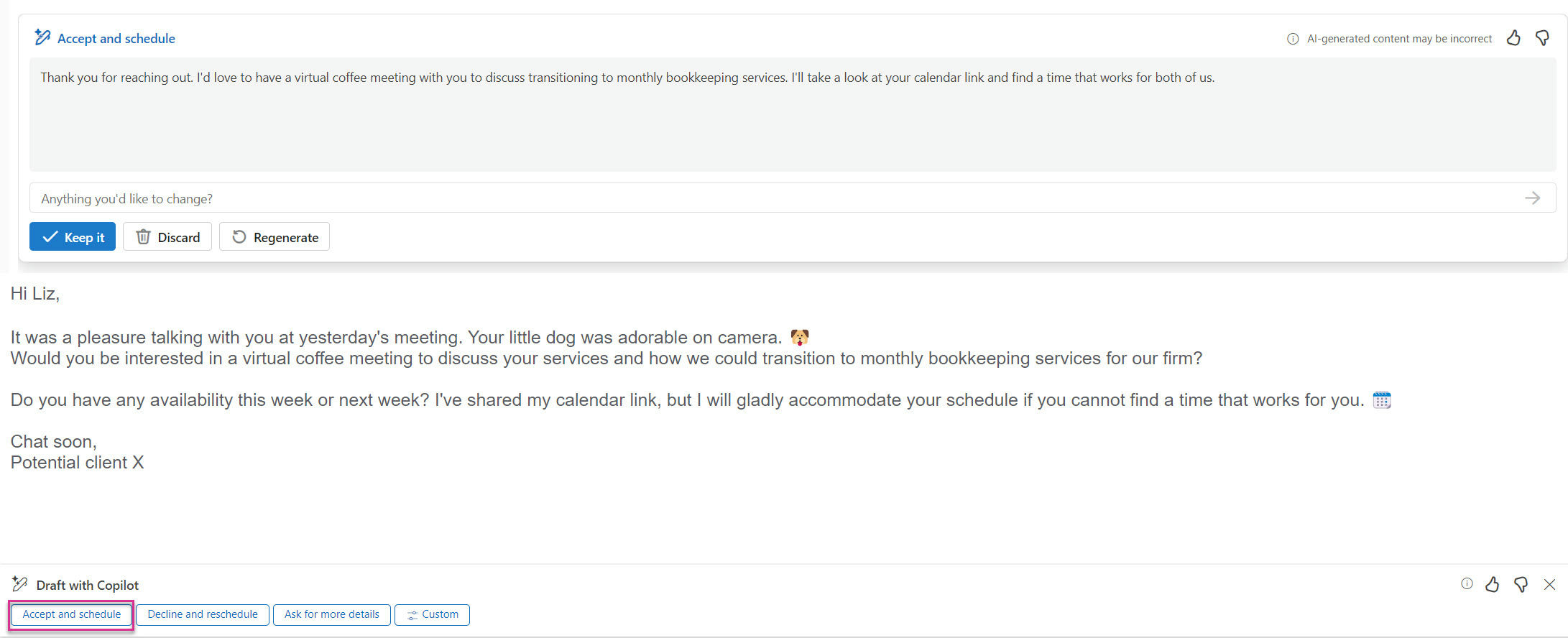
Task: Click the Accept and schedule heading link
Action: click(116, 39)
